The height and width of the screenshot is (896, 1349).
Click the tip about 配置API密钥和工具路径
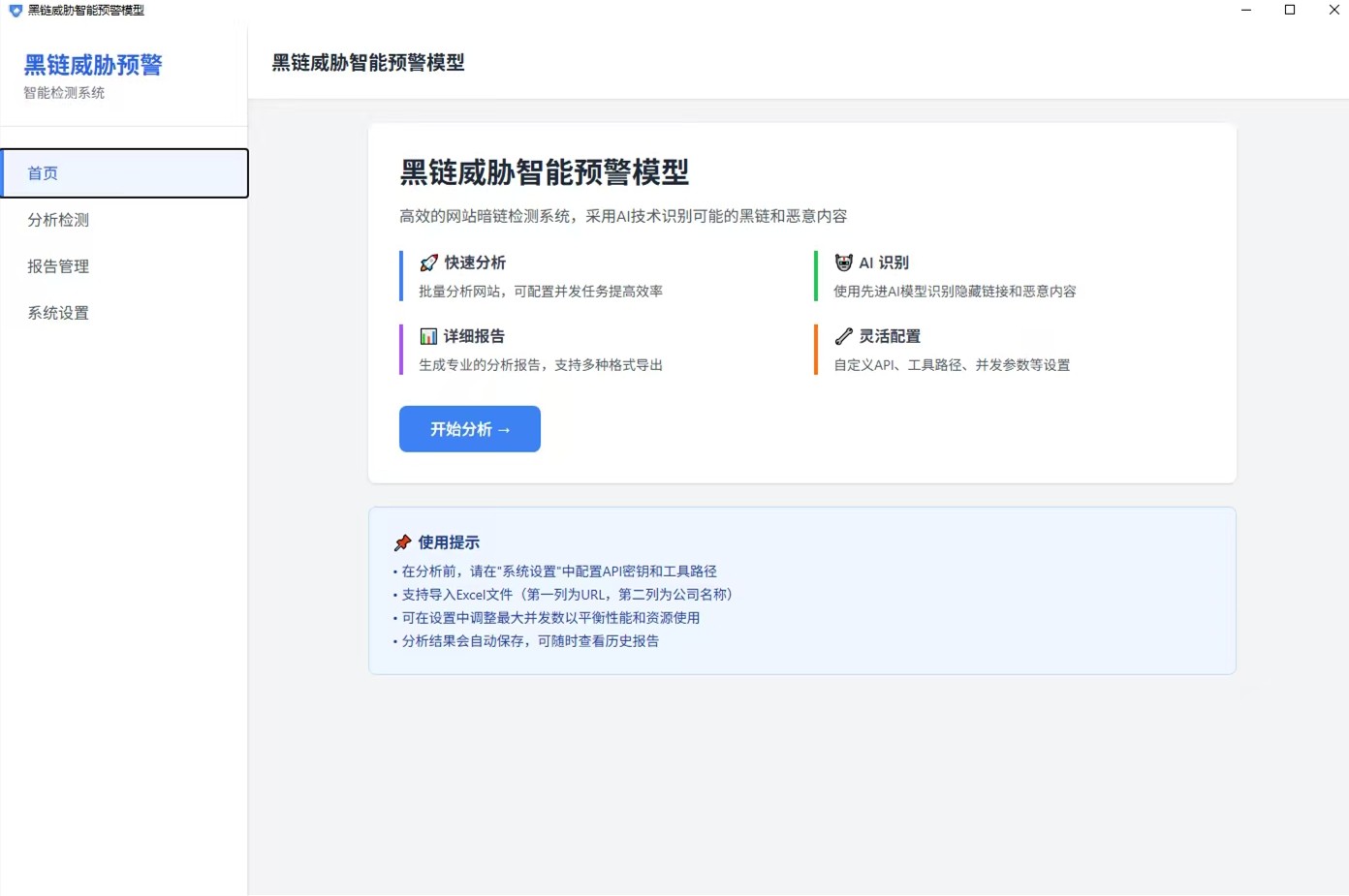click(x=555, y=572)
